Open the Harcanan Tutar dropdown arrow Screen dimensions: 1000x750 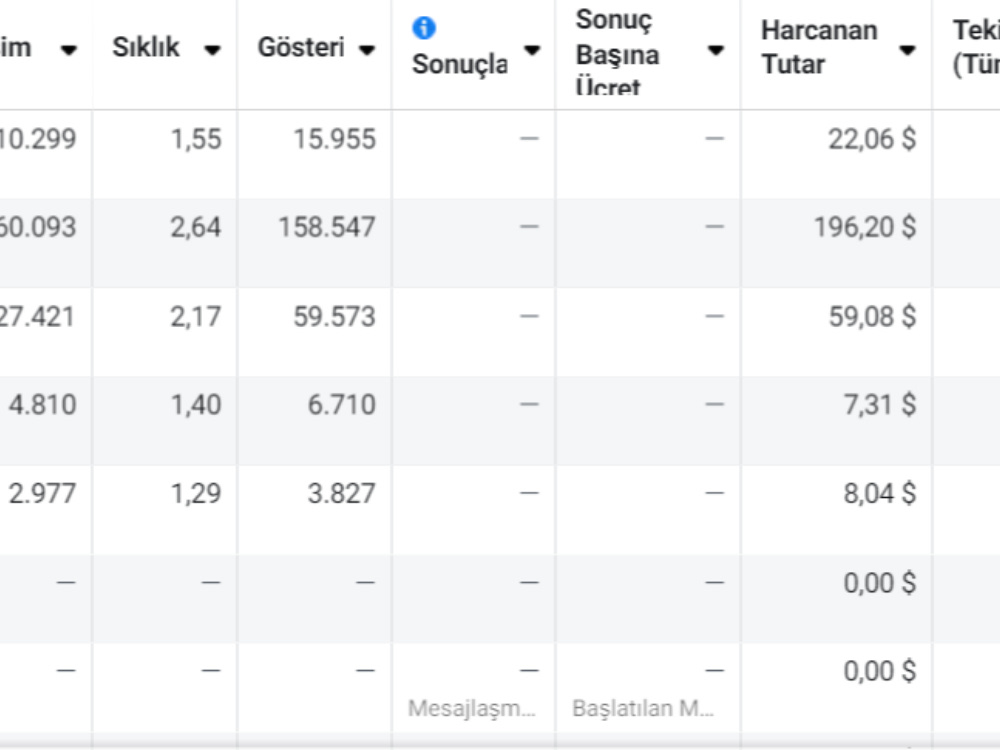click(907, 50)
